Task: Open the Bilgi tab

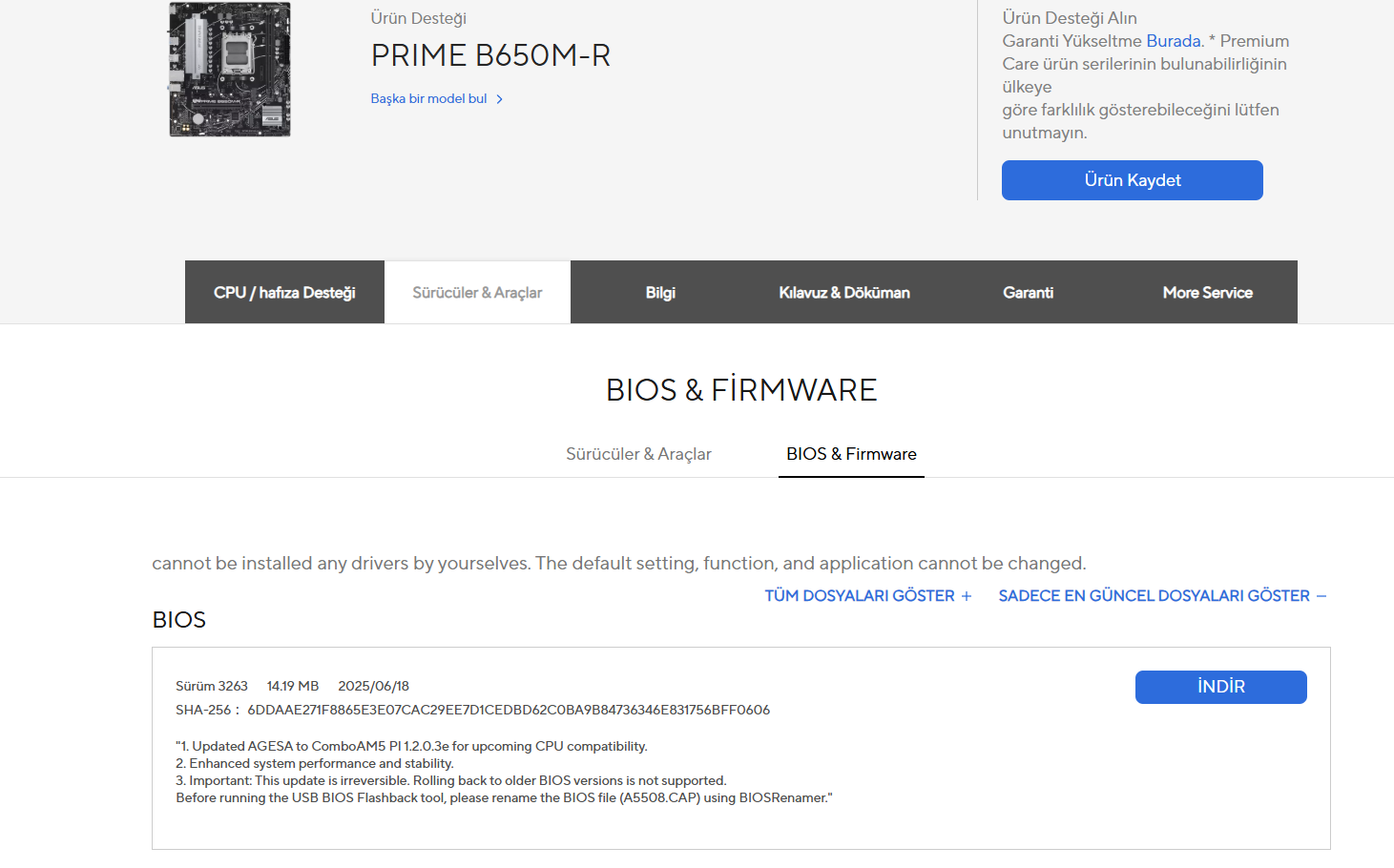Action: 660,292
